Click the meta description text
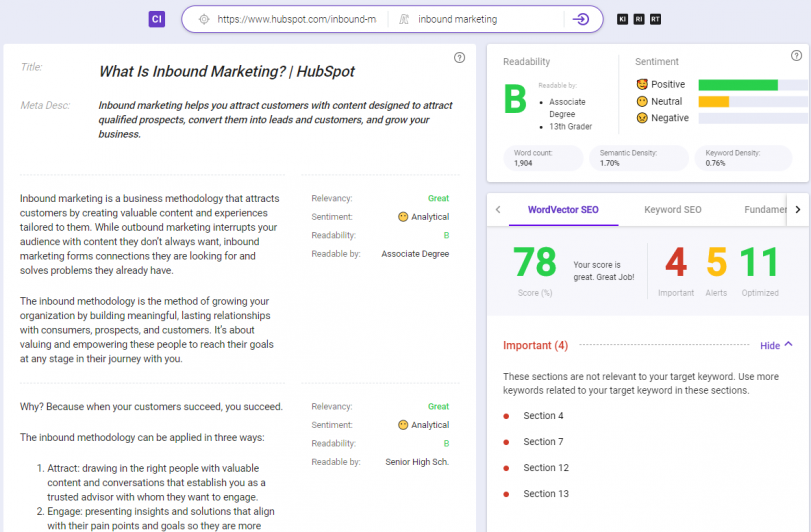 coord(275,119)
